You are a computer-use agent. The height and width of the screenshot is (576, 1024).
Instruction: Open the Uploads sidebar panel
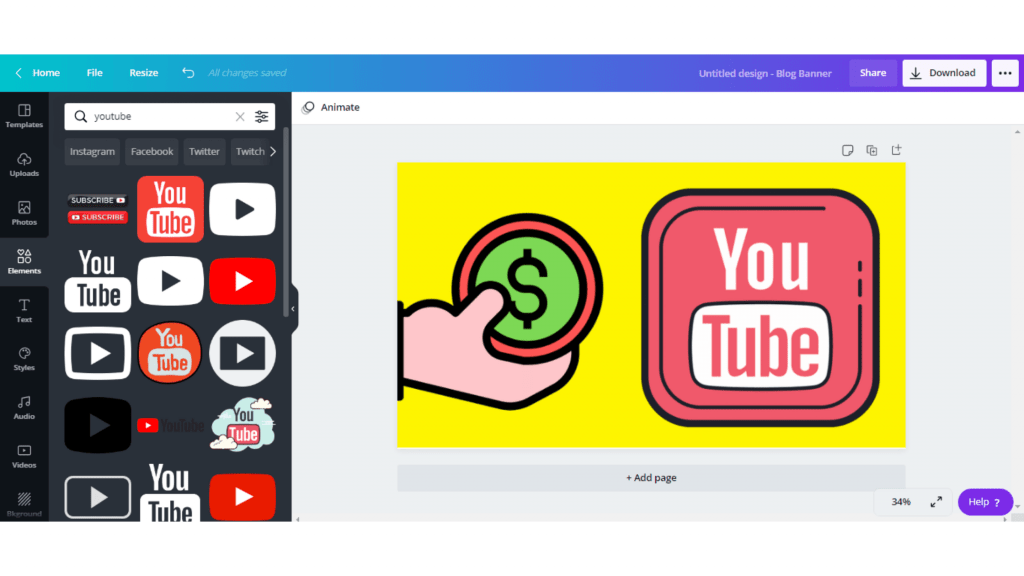(x=24, y=165)
